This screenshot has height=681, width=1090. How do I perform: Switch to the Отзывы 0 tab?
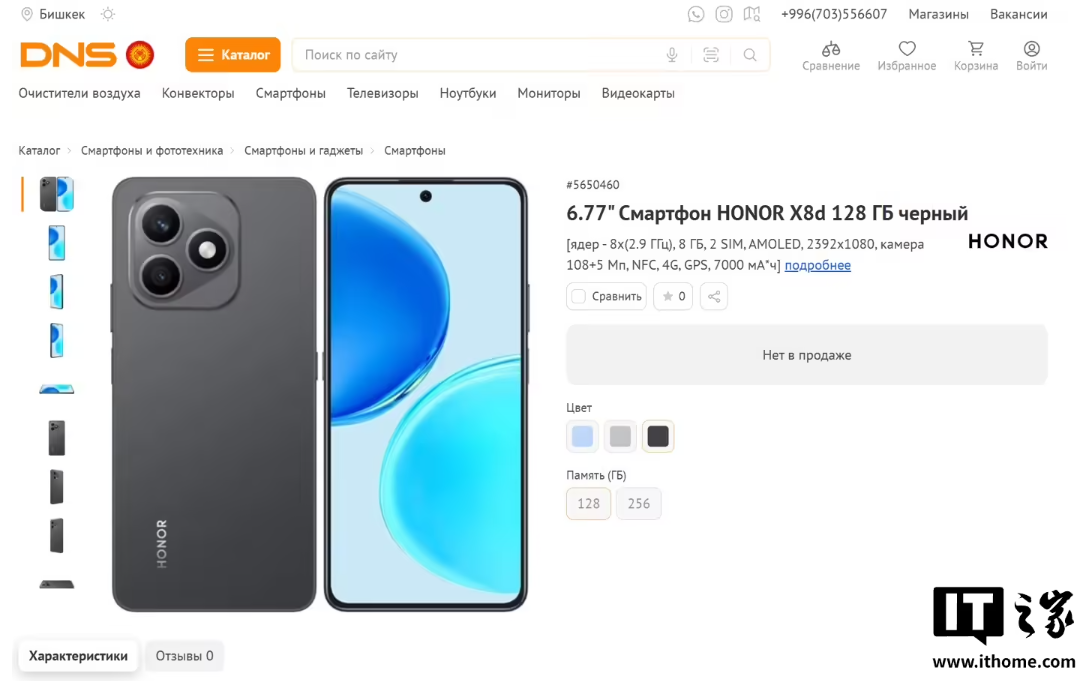point(184,656)
